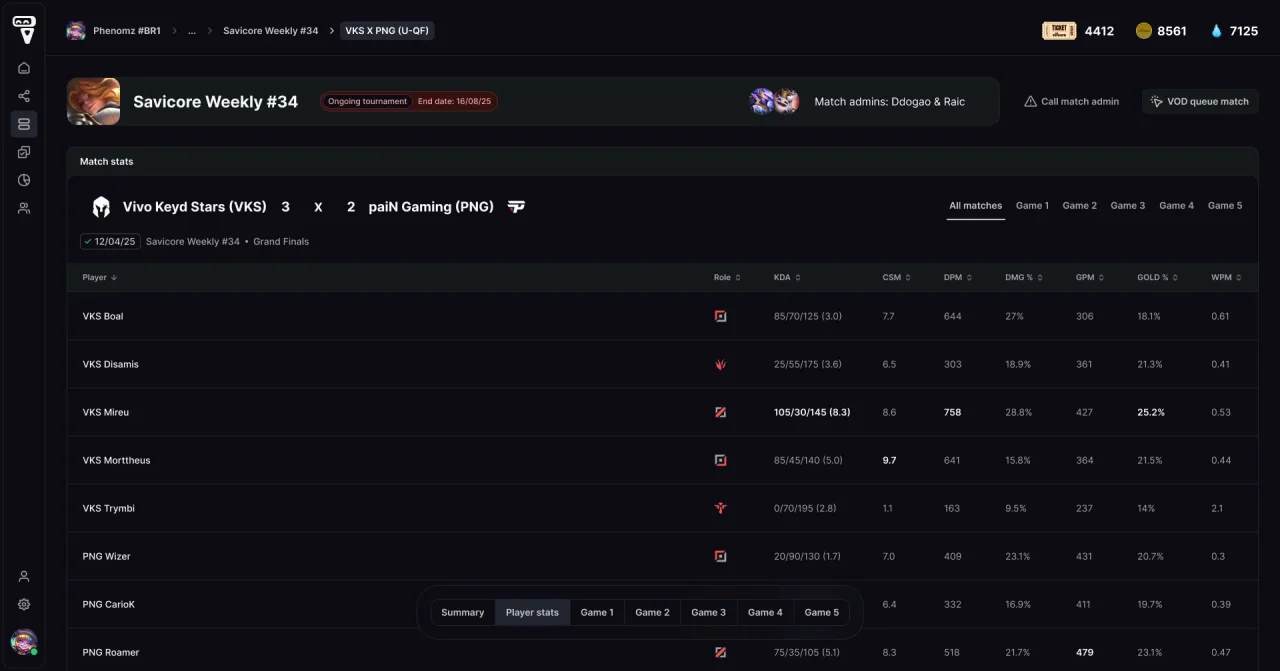
Task: Click the Phenomz #BR1 avatar in breadcrumb
Action: tap(76, 31)
